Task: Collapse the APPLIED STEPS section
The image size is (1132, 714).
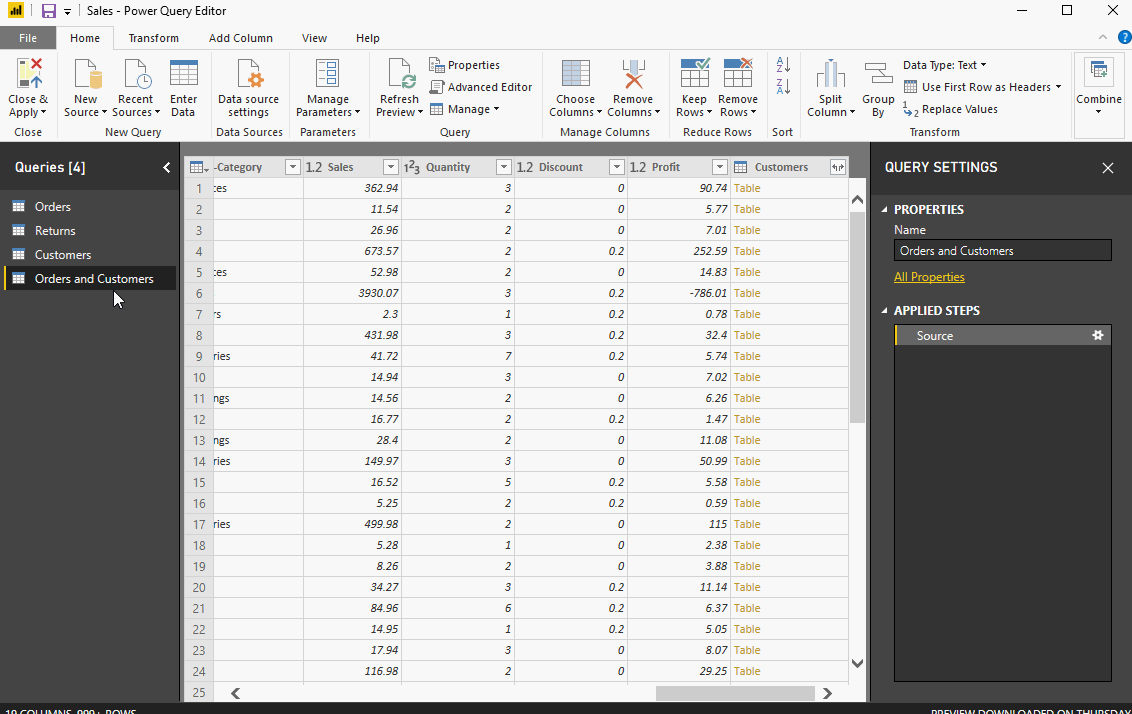Action: click(x=884, y=310)
